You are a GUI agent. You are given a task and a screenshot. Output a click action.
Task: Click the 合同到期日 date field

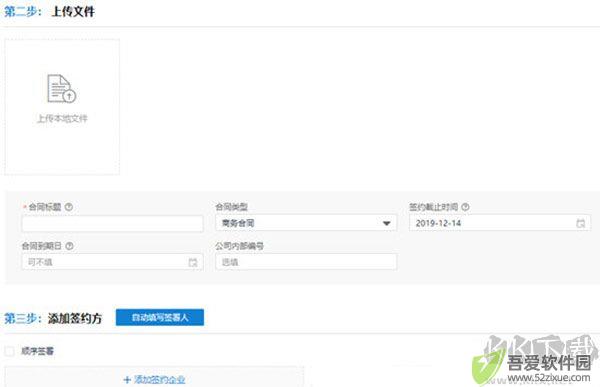(x=112, y=262)
